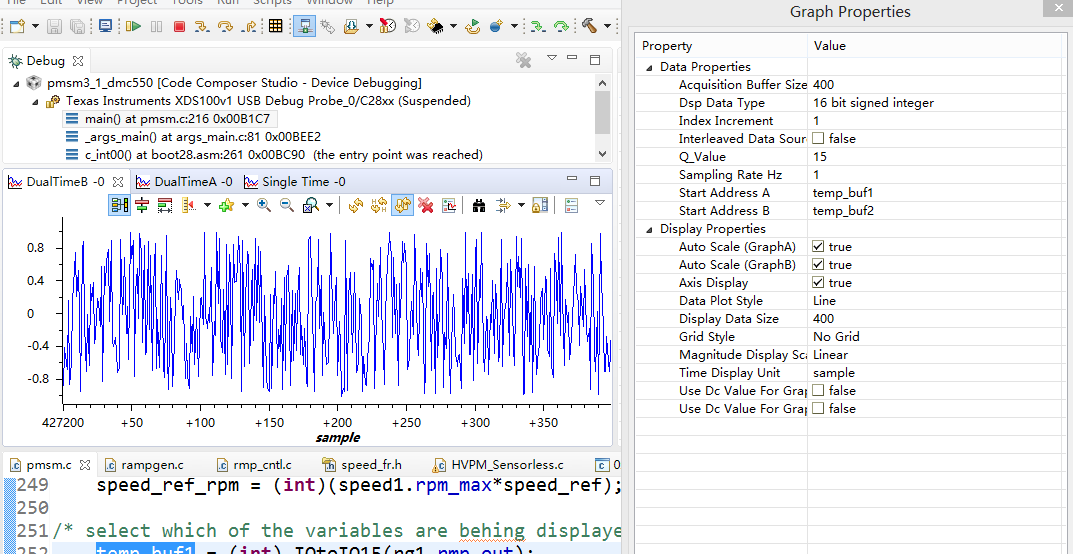Toggle the Interleaved Data Source checkbox

818,139
